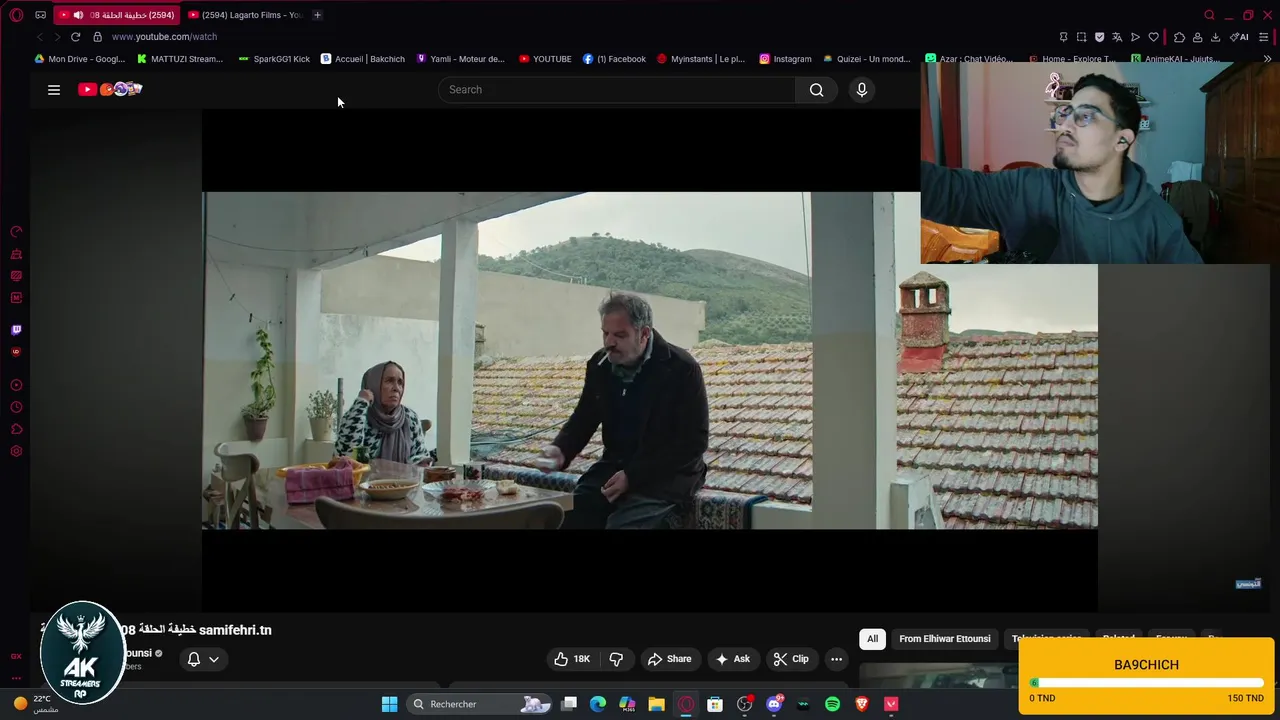Open the MATTUZI Stream bookmark
Image resolution: width=1280 pixels, height=720 pixels.
tap(180, 59)
